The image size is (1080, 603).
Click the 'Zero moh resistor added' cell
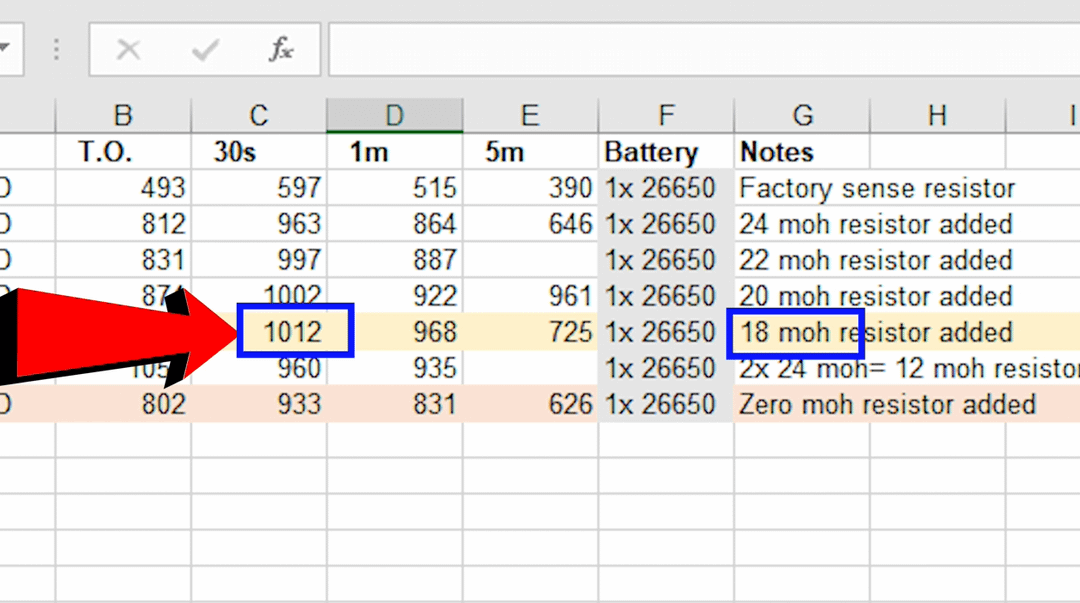(886, 404)
